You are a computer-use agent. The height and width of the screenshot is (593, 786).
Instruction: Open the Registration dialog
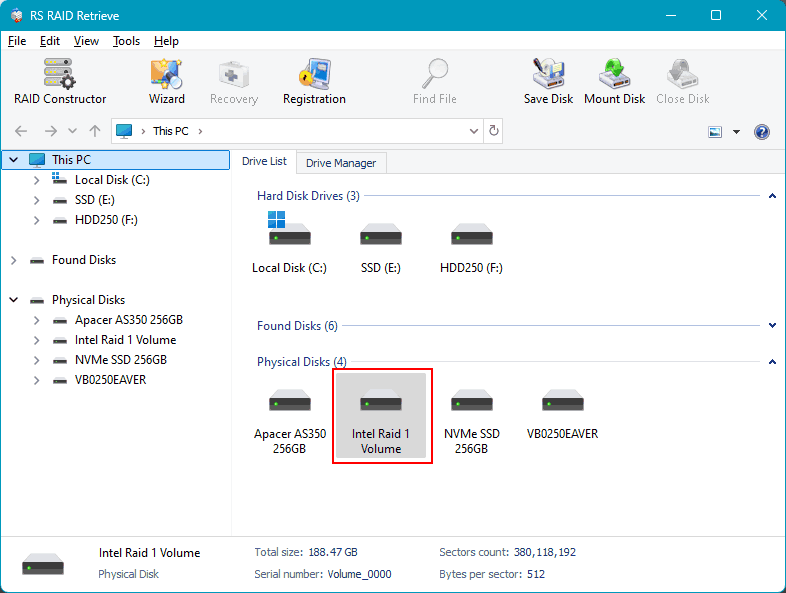pyautogui.click(x=314, y=82)
